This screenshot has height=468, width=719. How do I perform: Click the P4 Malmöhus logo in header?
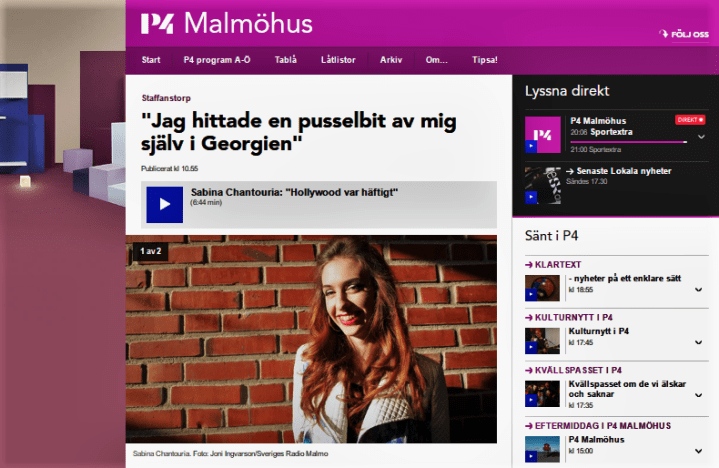pos(227,23)
